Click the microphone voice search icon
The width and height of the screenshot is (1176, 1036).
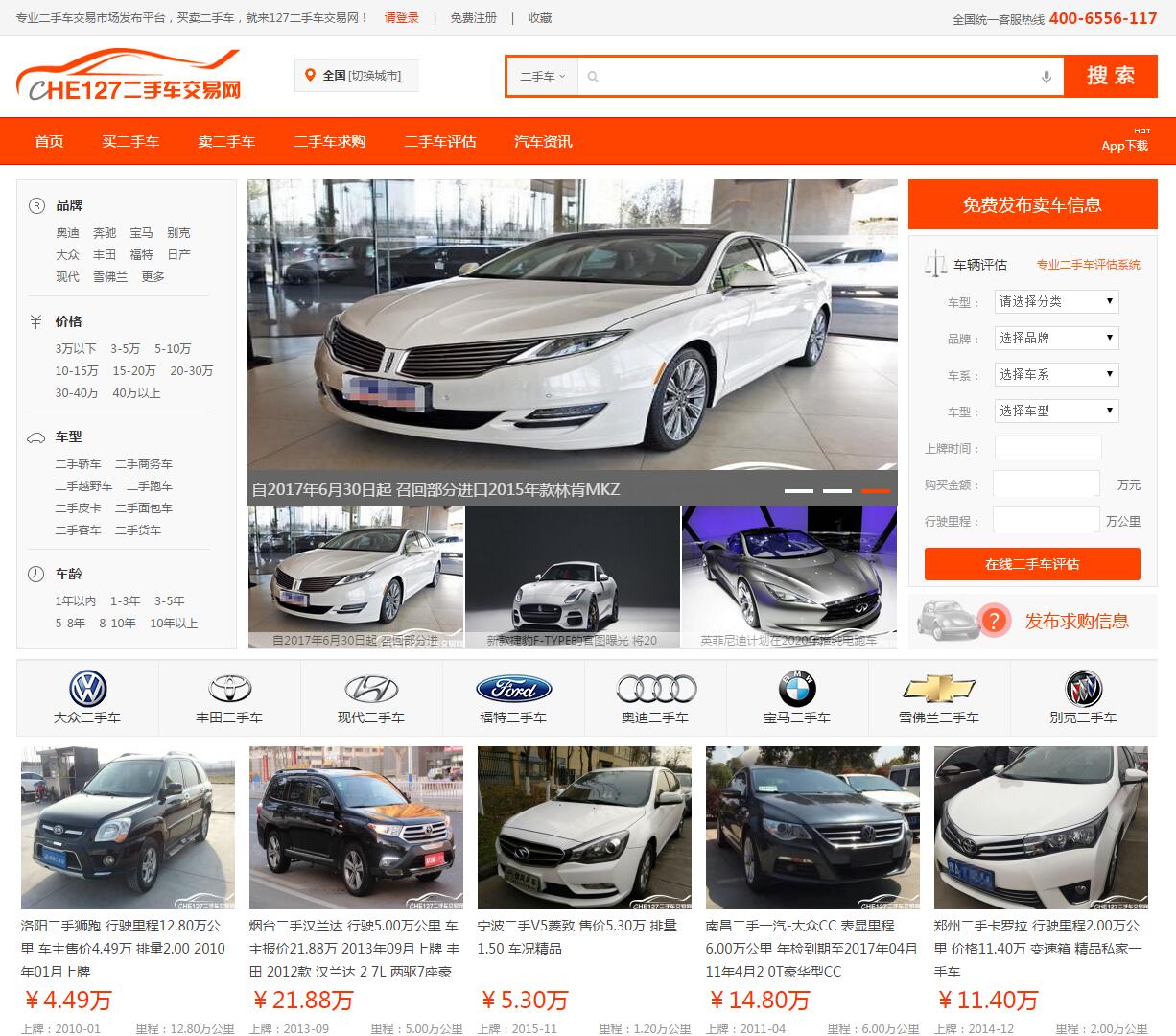pyautogui.click(x=1047, y=77)
